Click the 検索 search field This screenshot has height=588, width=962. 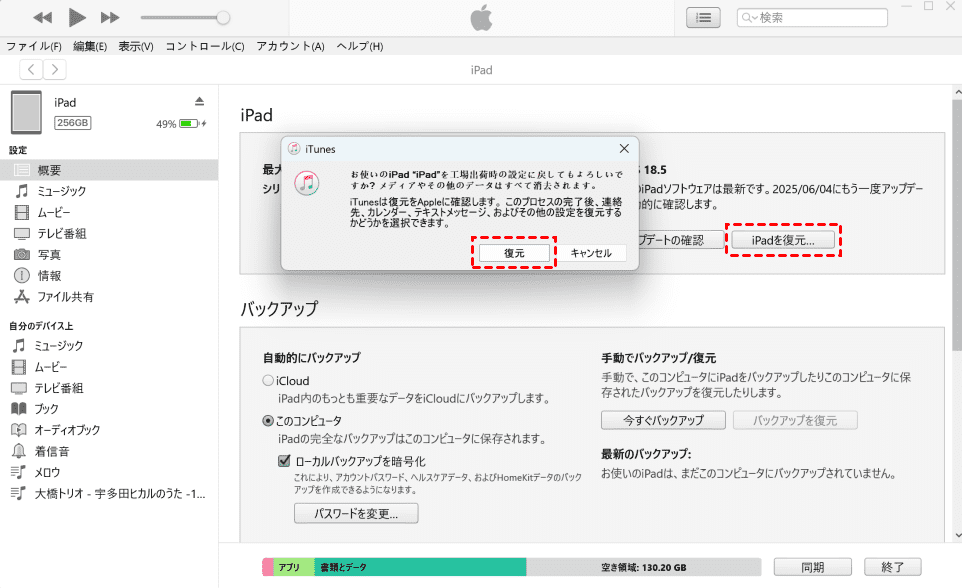820,17
